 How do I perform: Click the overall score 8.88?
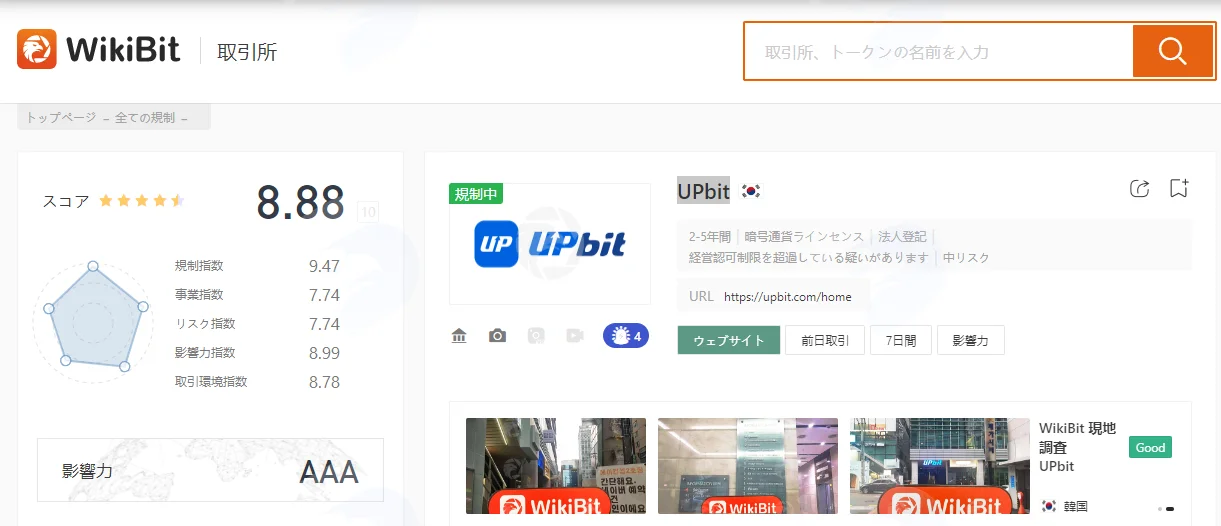point(301,202)
